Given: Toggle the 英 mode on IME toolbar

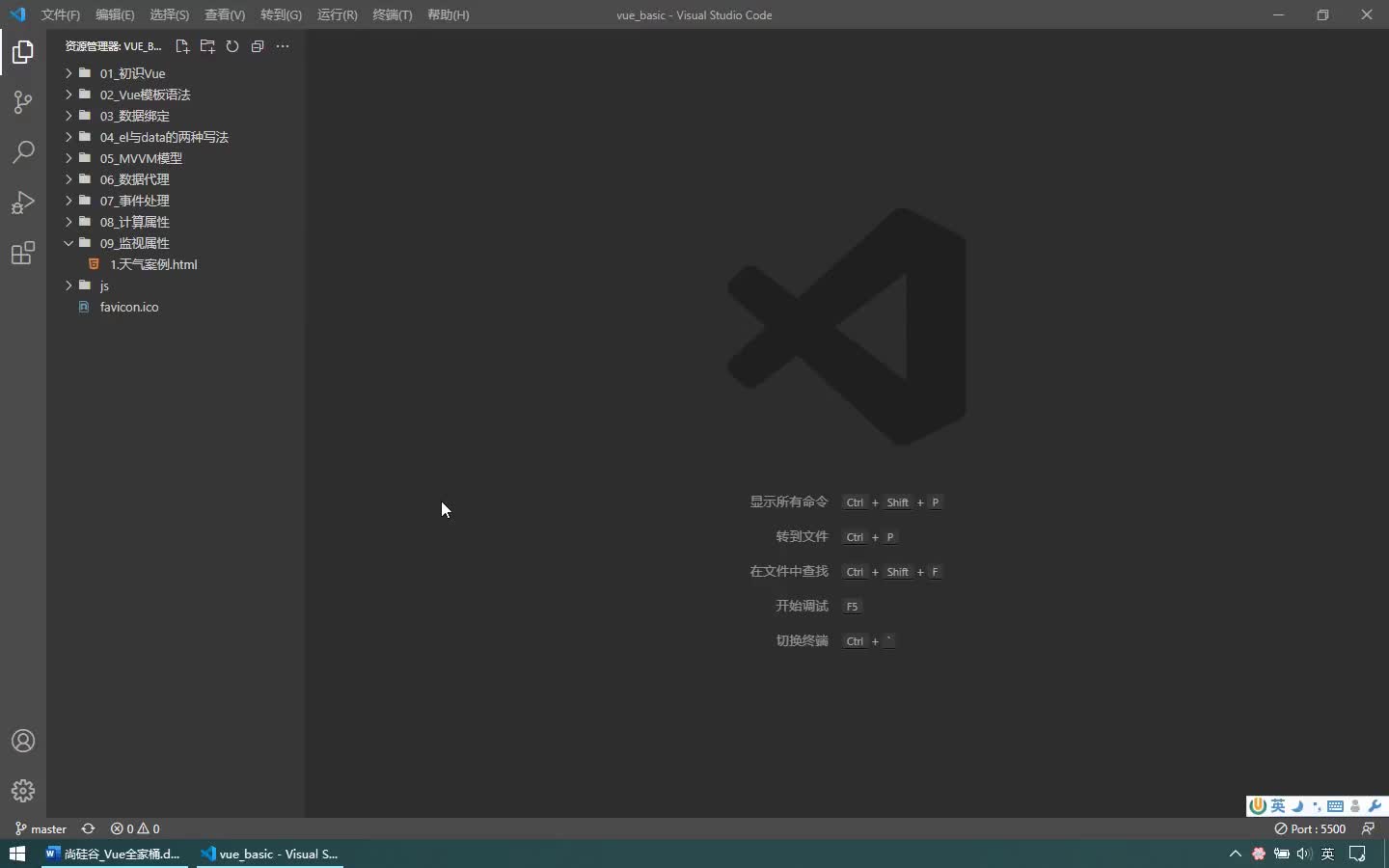Looking at the screenshot, I should (1278, 806).
